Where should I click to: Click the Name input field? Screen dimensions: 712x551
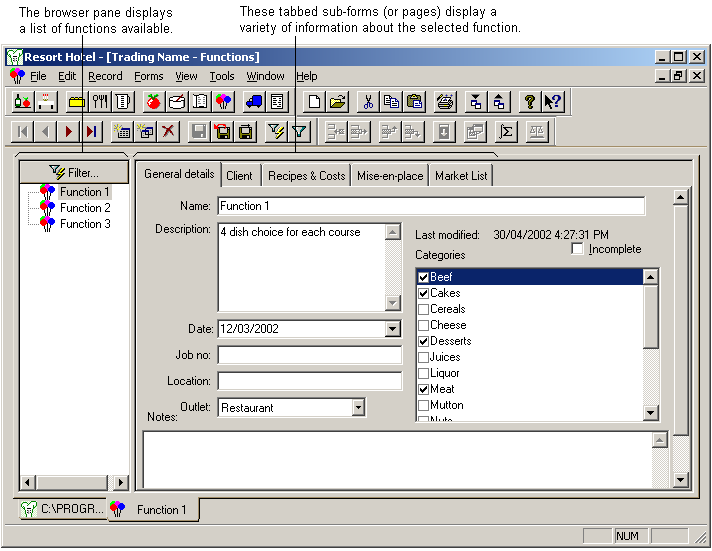click(x=431, y=206)
